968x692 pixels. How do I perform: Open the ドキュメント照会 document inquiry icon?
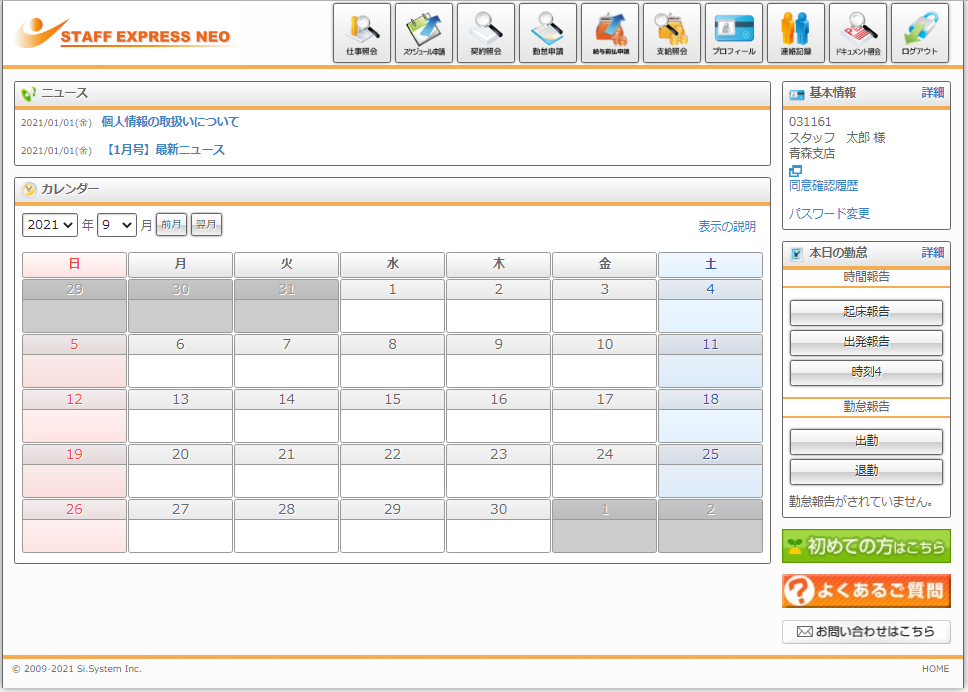pyautogui.click(x=857, y=32)
